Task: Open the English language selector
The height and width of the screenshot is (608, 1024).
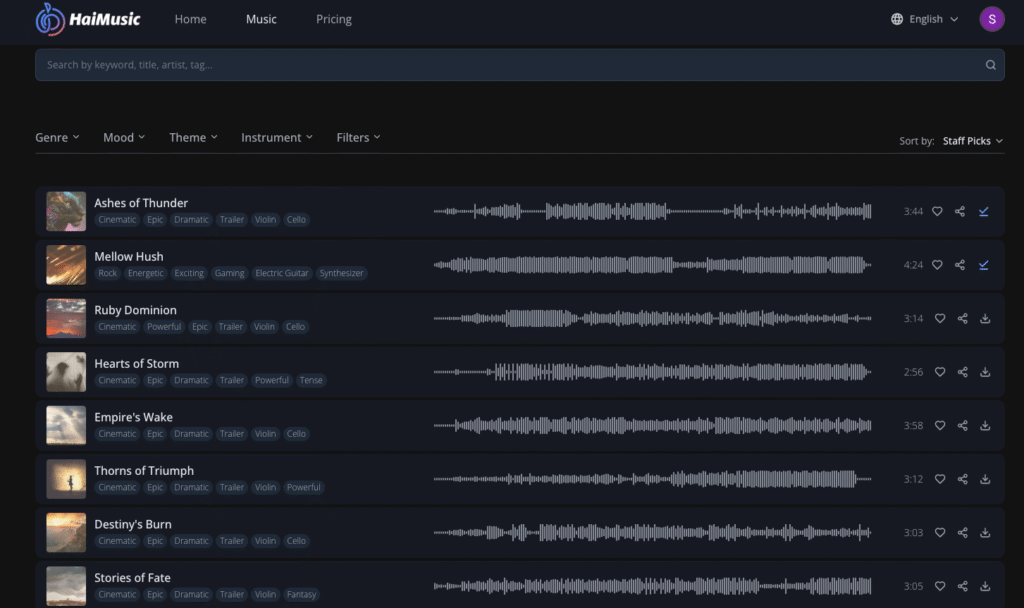Action: coord(925,19)
